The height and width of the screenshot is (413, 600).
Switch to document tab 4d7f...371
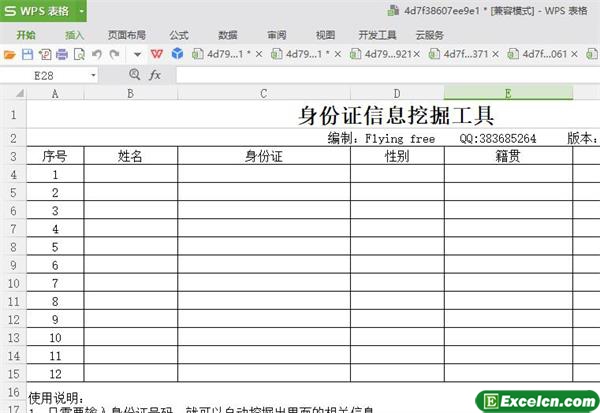click(x=466, y=54)
